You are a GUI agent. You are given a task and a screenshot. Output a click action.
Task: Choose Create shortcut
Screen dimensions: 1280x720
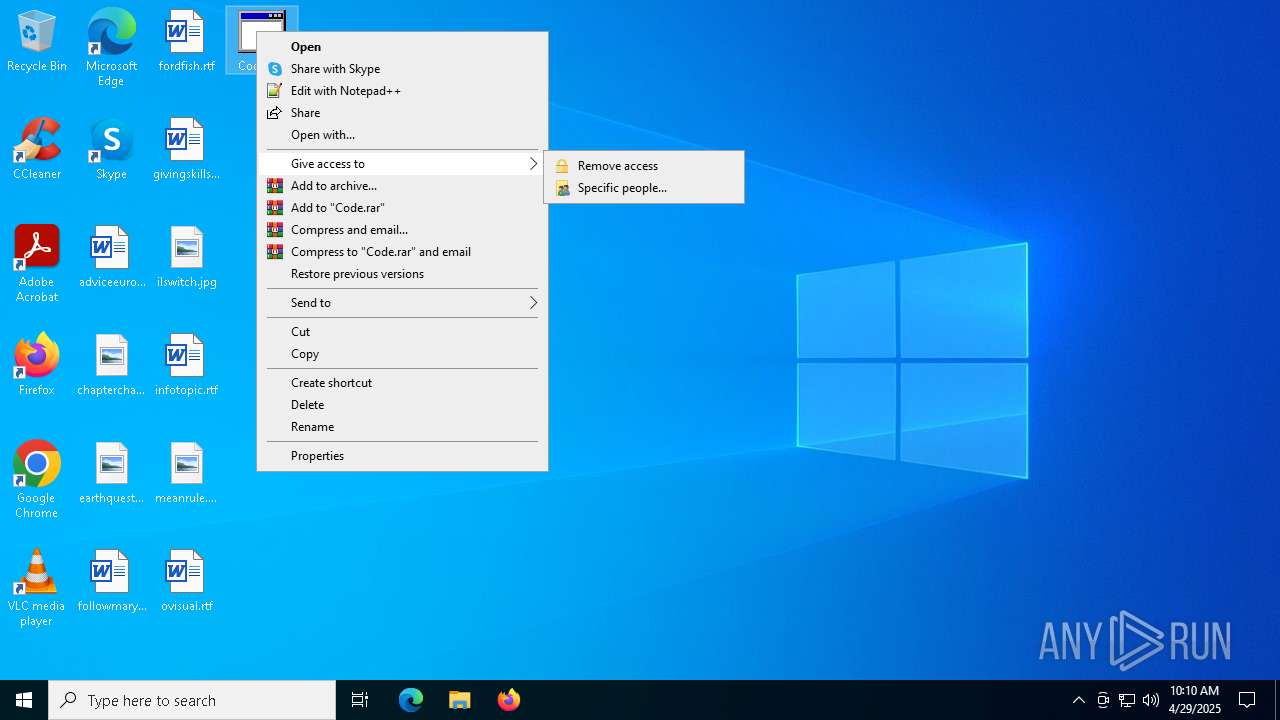[x=403, y=383]
